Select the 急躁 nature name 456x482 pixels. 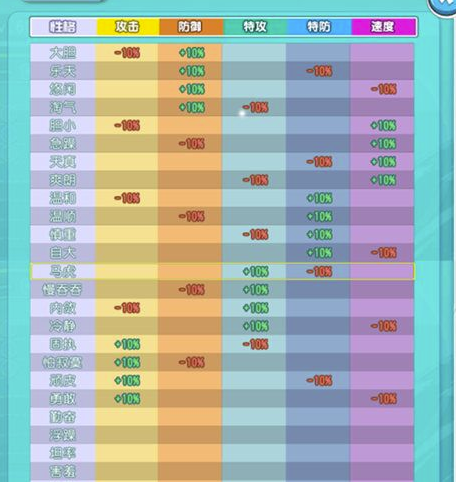point(63,144)
